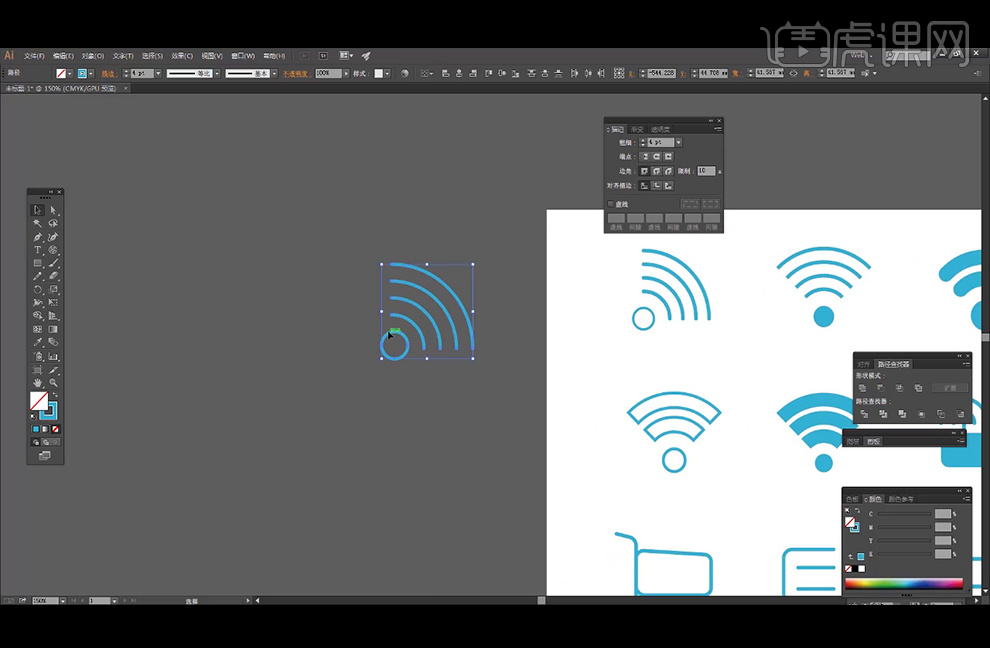Pick a color from the spectrum bar
Screen dimensions: 990x648
(903, 583)
